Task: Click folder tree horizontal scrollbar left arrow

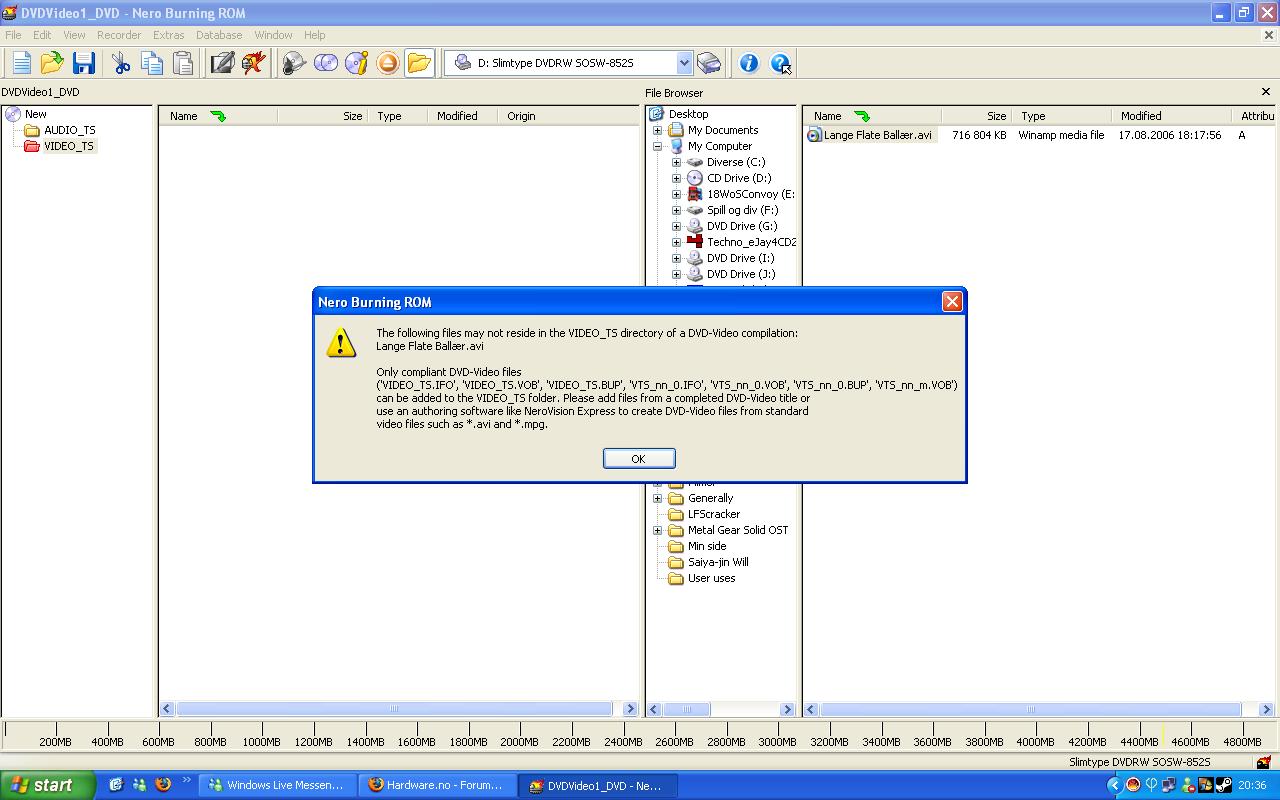Action: [655, 709]
